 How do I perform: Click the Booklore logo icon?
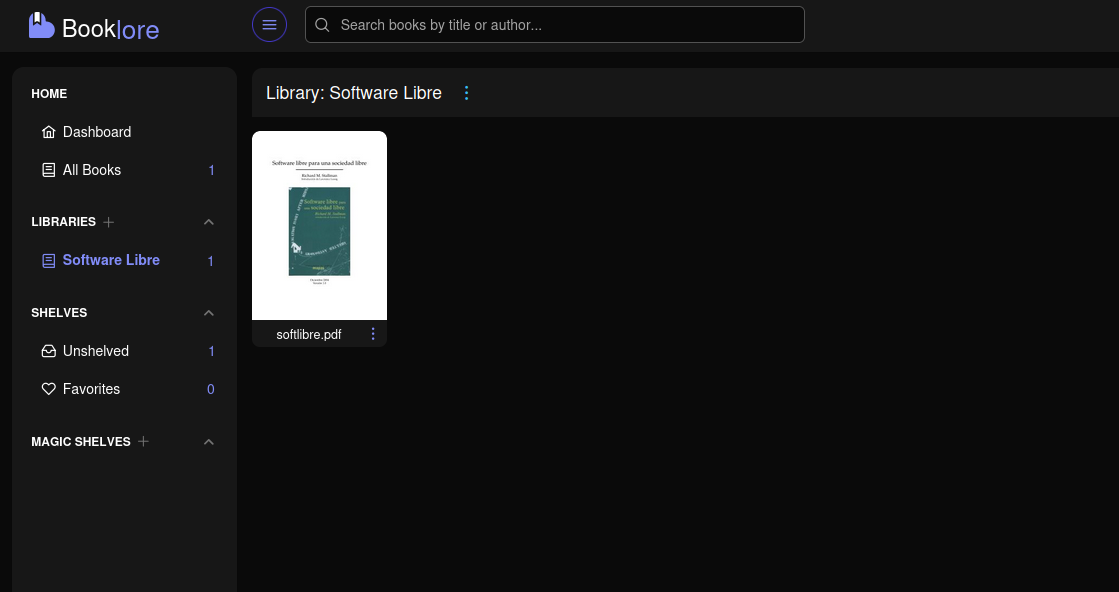41,26
